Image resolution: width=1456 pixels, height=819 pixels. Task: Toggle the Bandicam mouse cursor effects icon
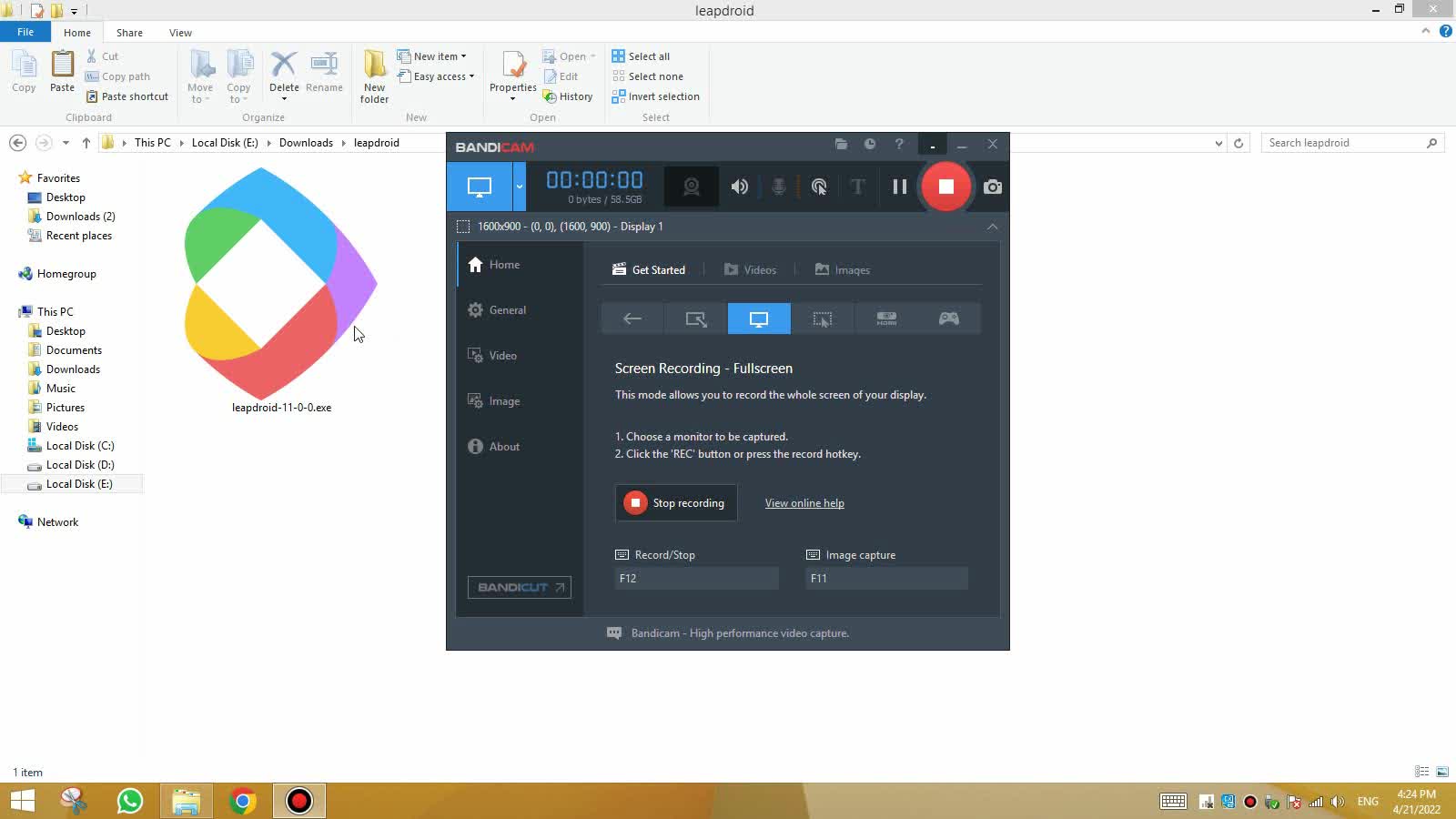819,187
